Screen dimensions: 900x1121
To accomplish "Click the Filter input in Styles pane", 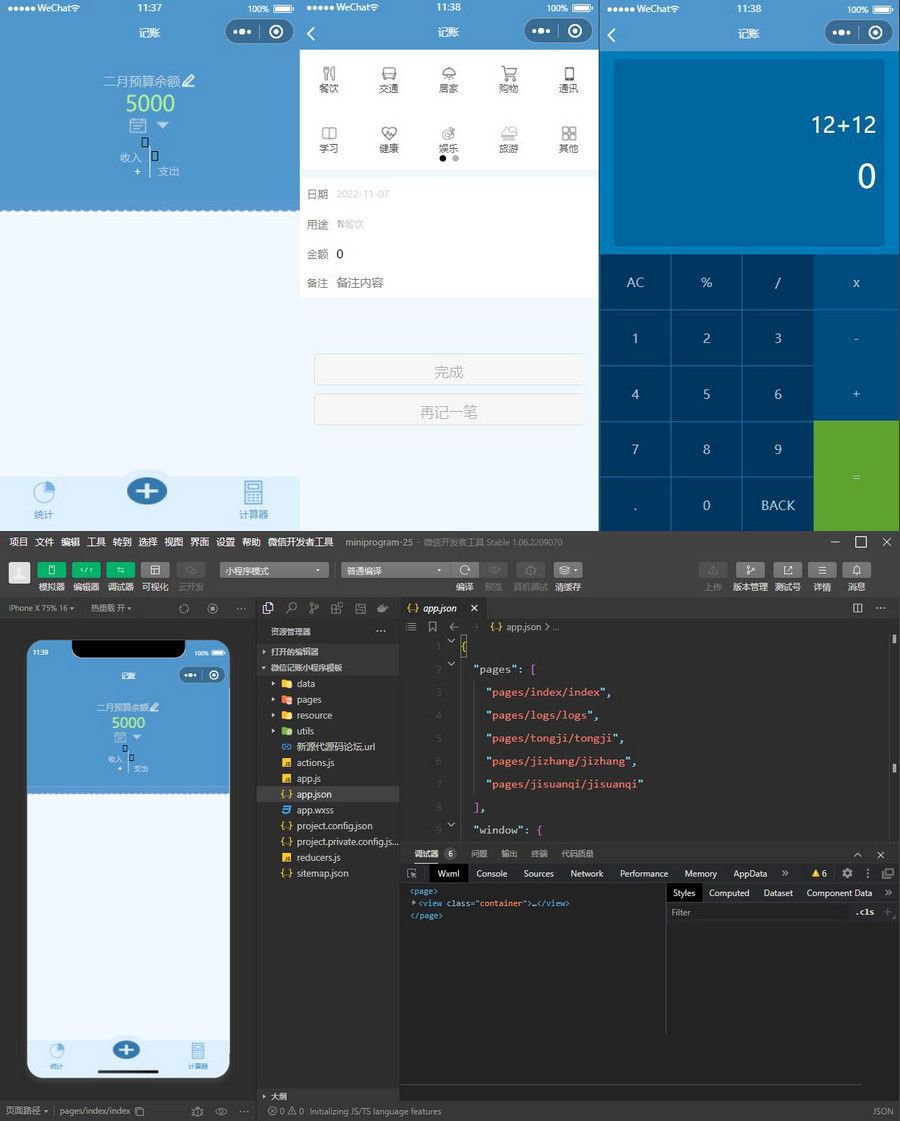I will [x=755, y=912].
